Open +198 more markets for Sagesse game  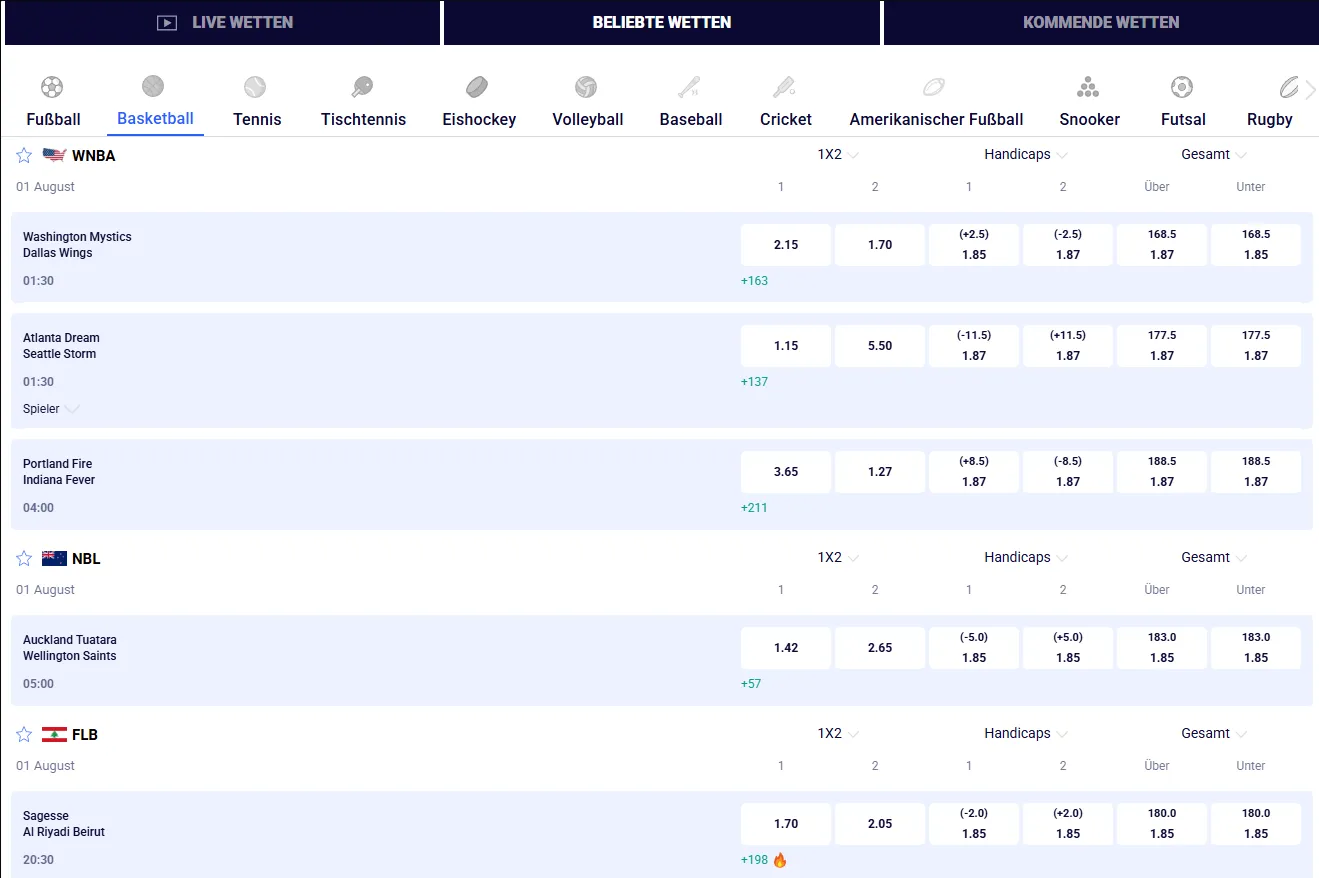pyautogui.click(x=754, y=860)
